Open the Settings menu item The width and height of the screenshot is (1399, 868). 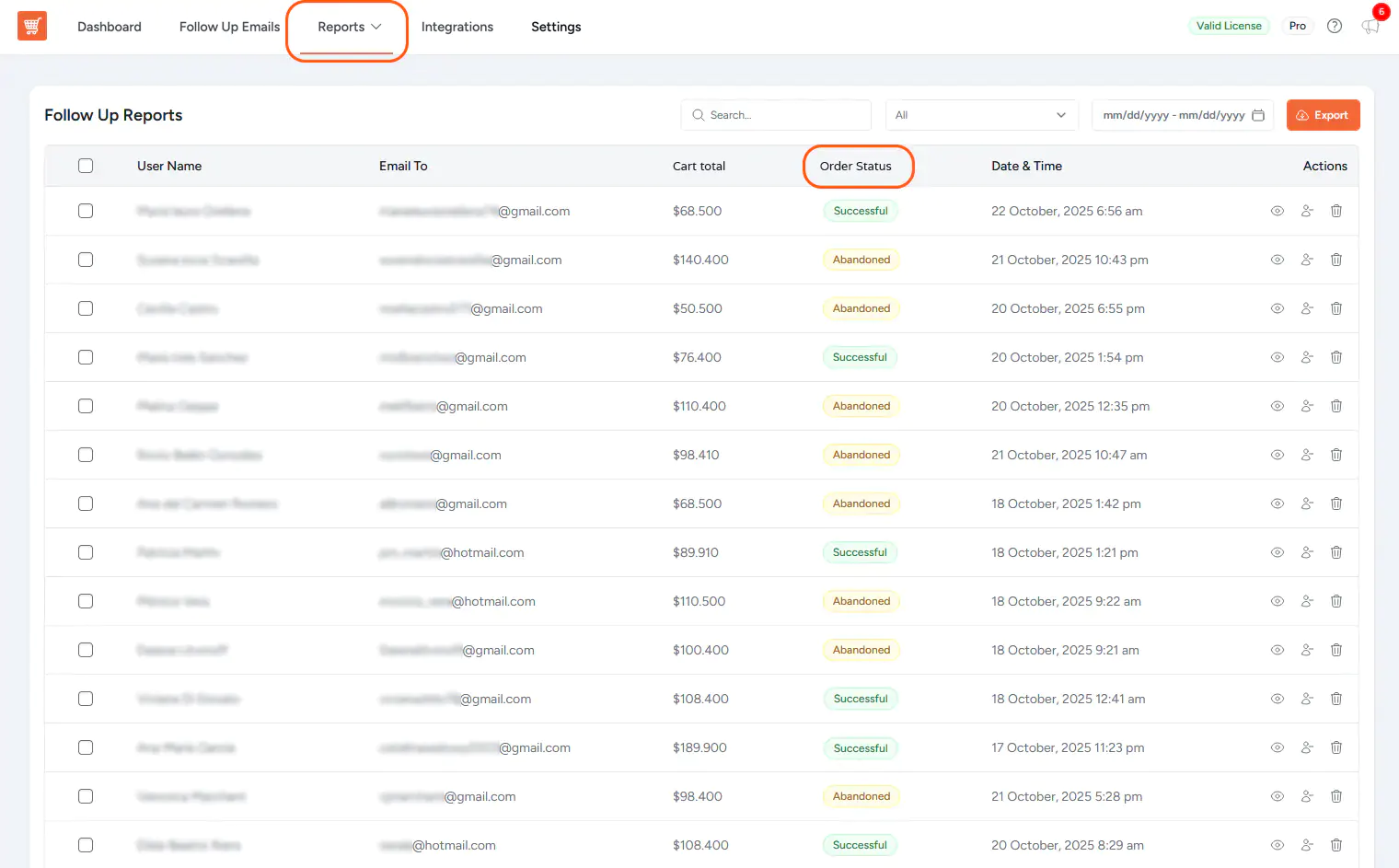[x=556, y=27]
